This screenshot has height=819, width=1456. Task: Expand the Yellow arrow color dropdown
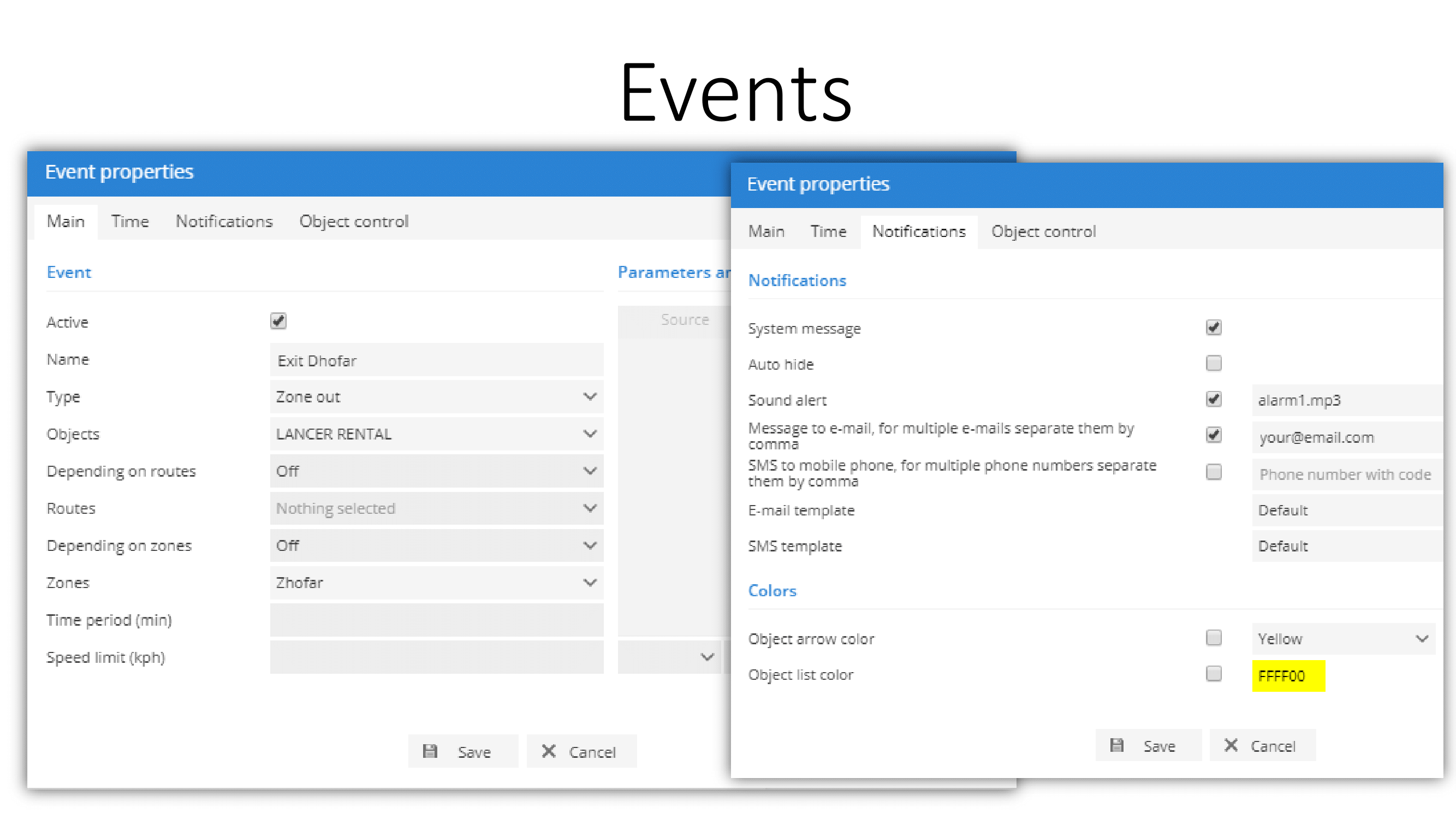(1343, 639)
